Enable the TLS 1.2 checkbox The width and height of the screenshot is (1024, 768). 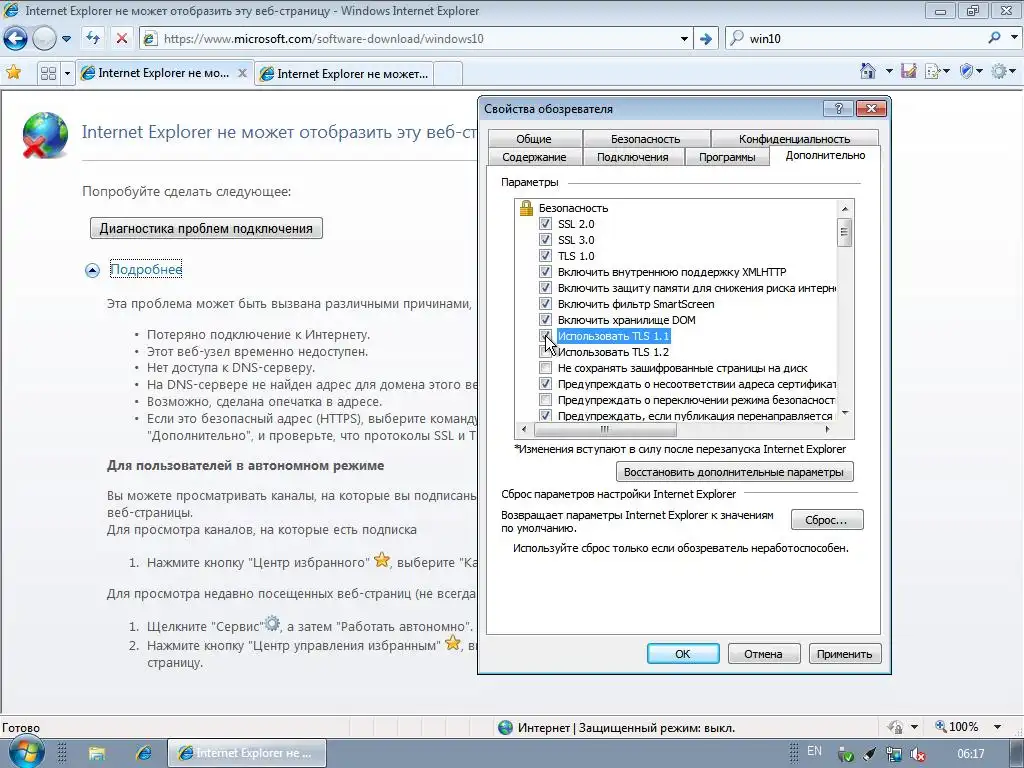click(x=545, y=351)
